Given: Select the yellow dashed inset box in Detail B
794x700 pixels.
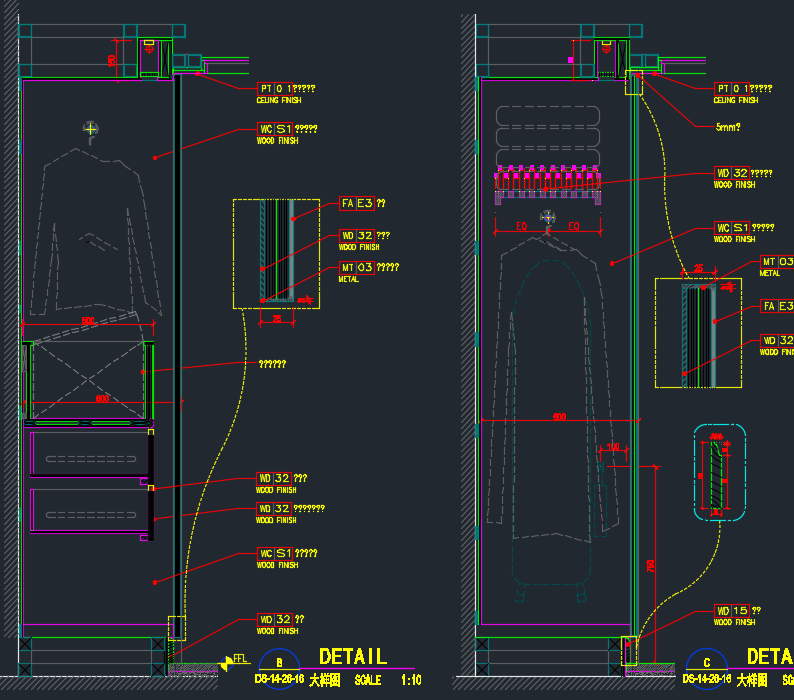Looking at the screenshot, I should pos(276,254).
